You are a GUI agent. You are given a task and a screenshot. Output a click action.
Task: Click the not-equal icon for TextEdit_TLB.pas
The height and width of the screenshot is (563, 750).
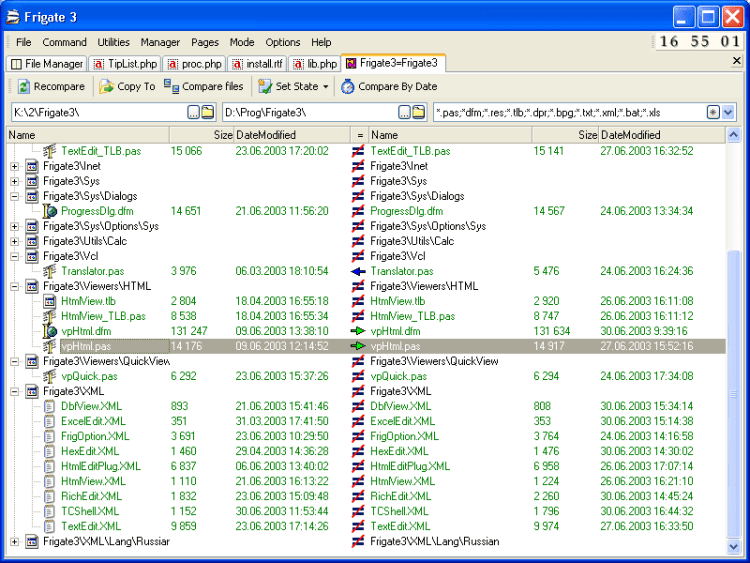pyautogui.click(x=358, y=151)
